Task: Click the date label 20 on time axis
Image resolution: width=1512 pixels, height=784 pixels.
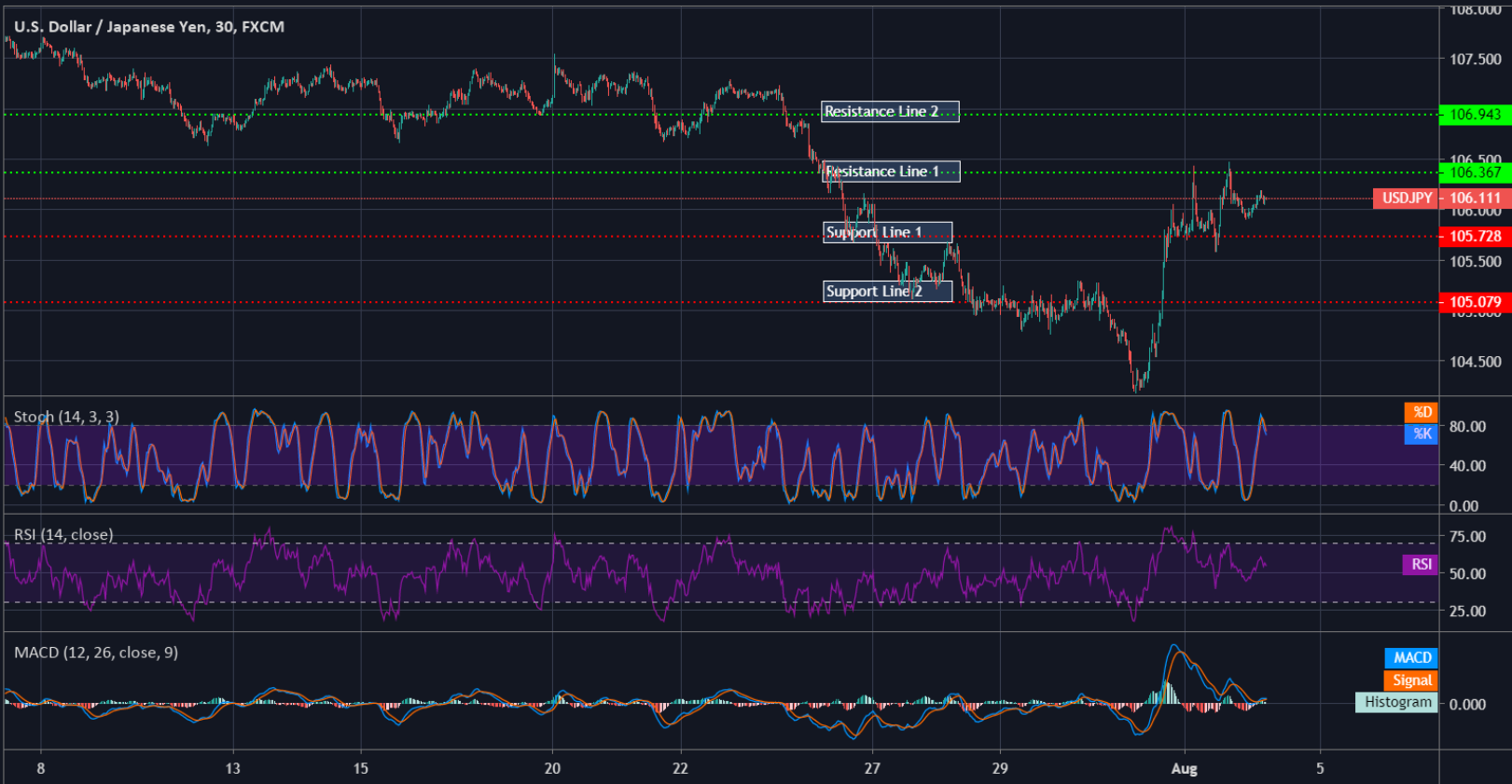Action: (552, 769)
